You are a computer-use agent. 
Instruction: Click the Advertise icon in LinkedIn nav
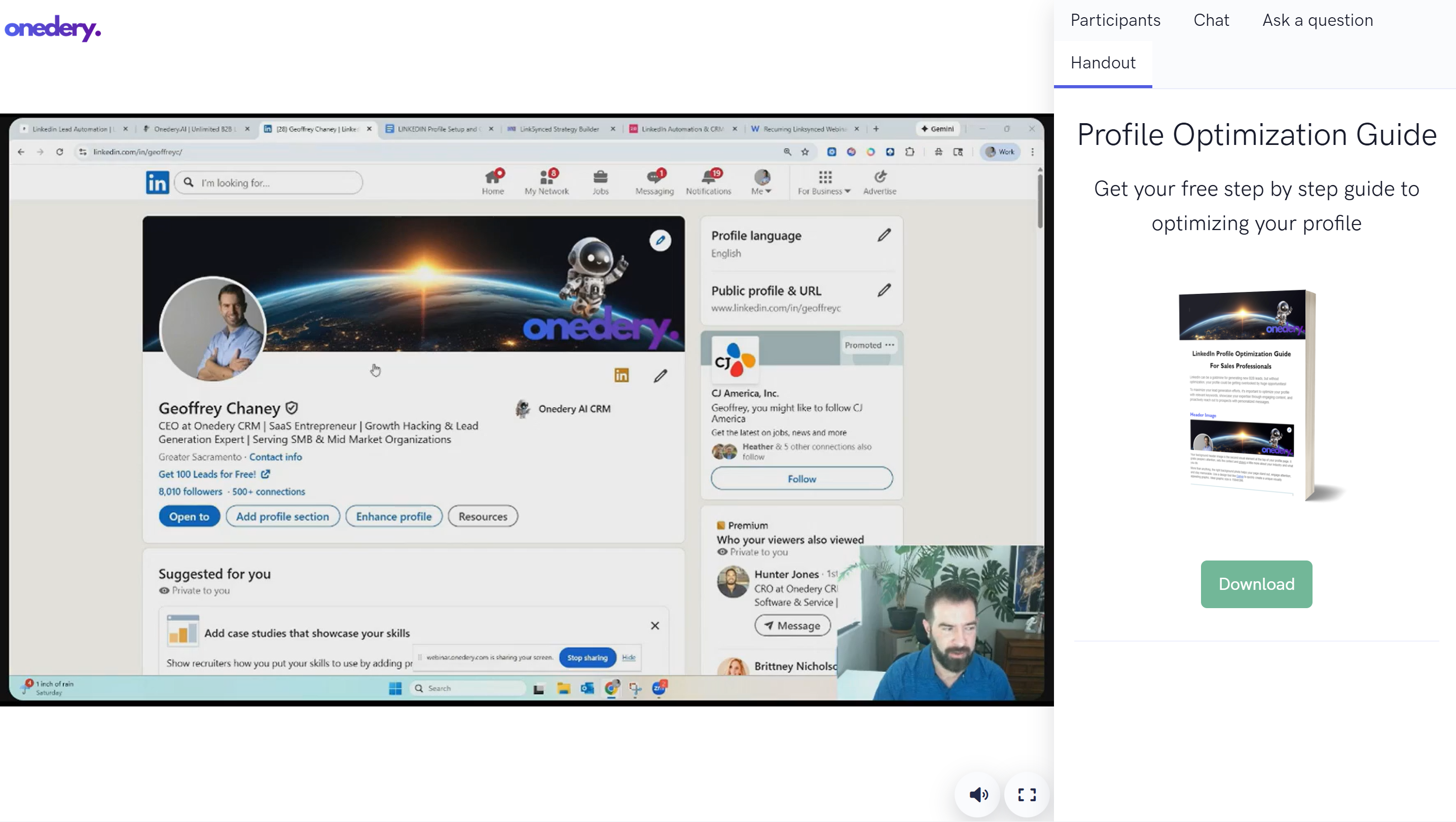[x=880, y=182]
